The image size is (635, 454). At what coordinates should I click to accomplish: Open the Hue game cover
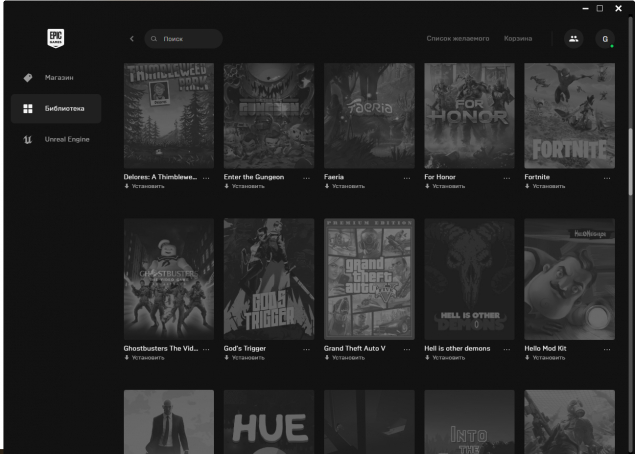tap(269, 422)
